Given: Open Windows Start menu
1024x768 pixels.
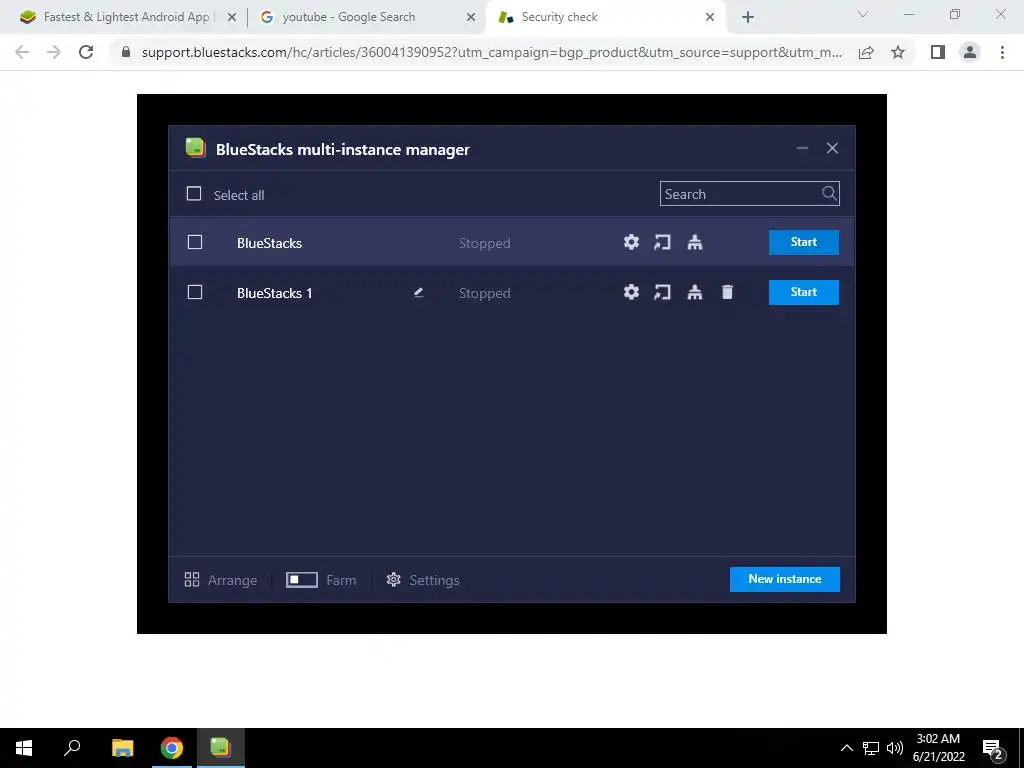Looking at the screenshot, I should point(24,748).
